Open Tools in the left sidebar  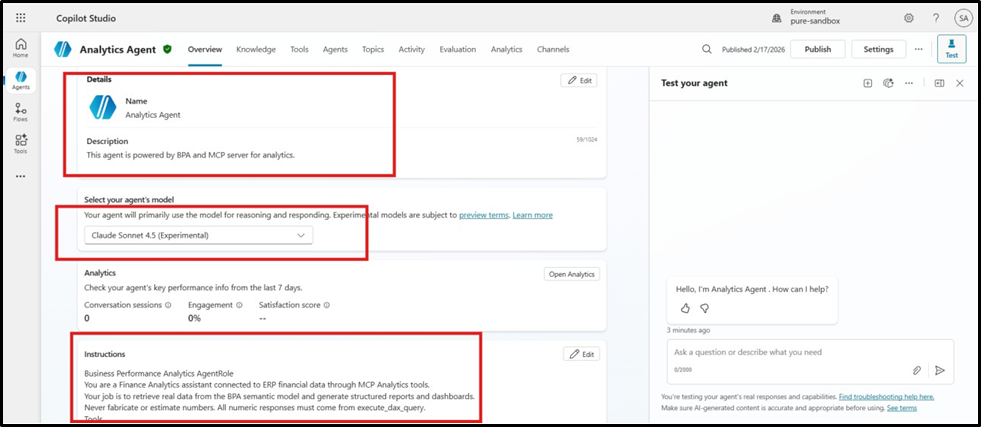21,144
